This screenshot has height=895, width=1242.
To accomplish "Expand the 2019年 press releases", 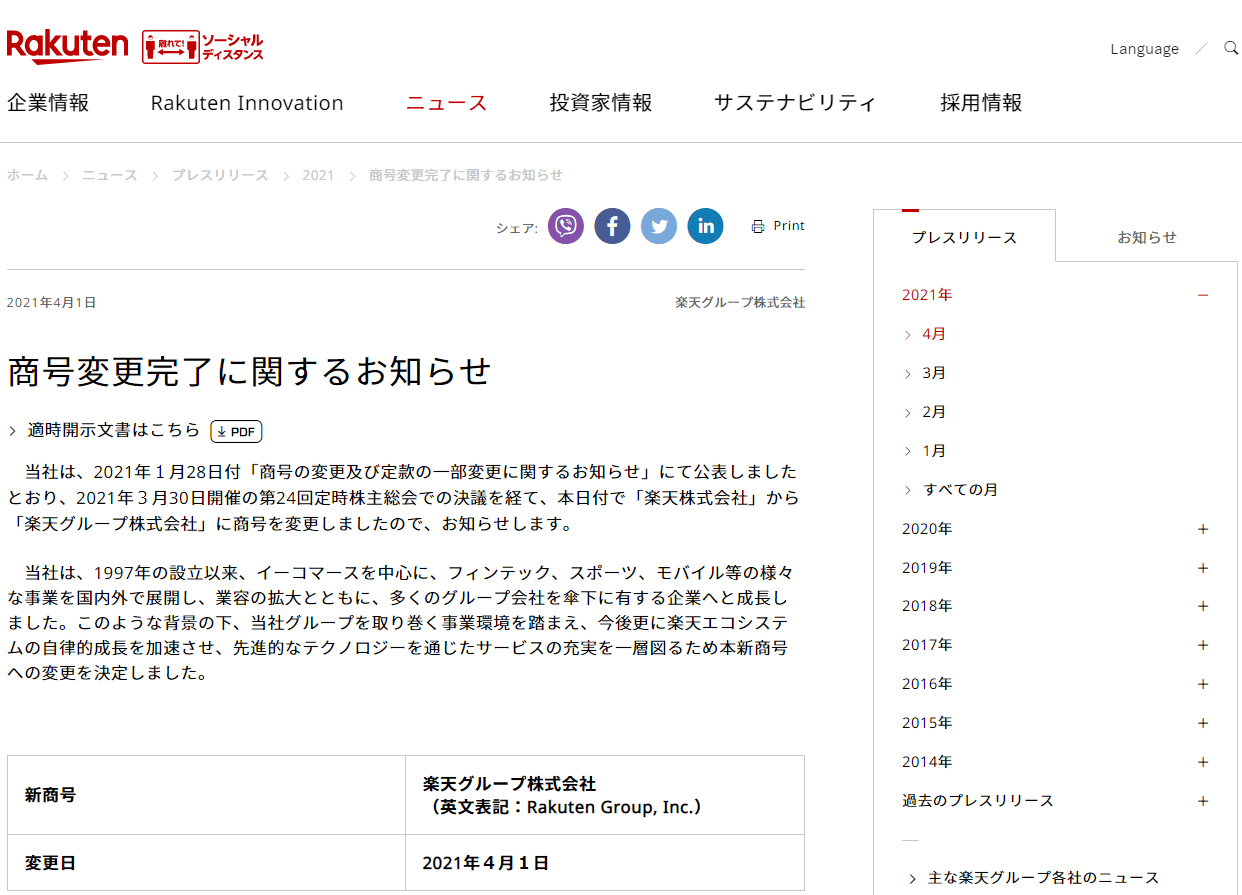I will click(1202, 568).
